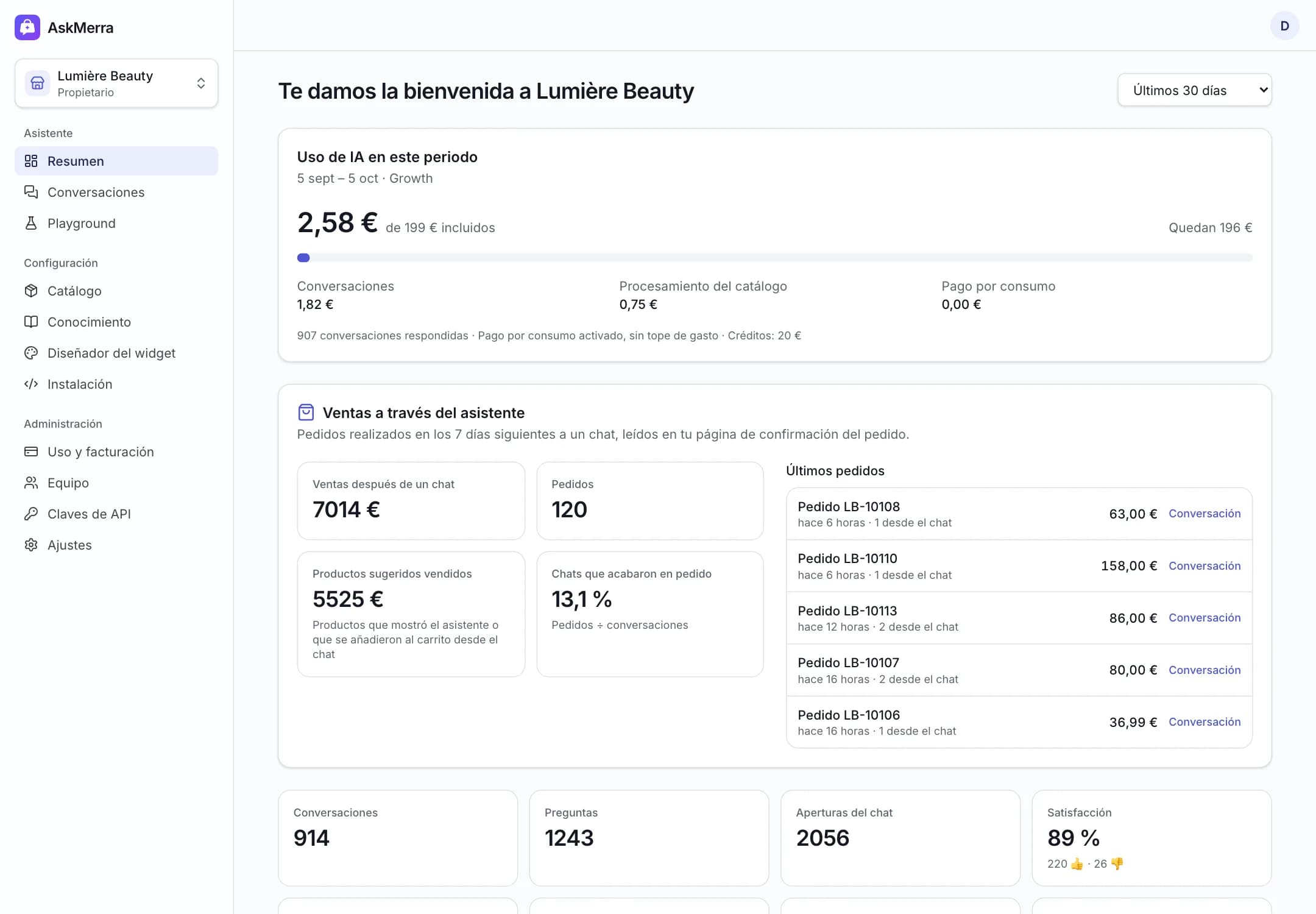
Task: Click the "158,00 €" order amount
Action: (1129, 566)
